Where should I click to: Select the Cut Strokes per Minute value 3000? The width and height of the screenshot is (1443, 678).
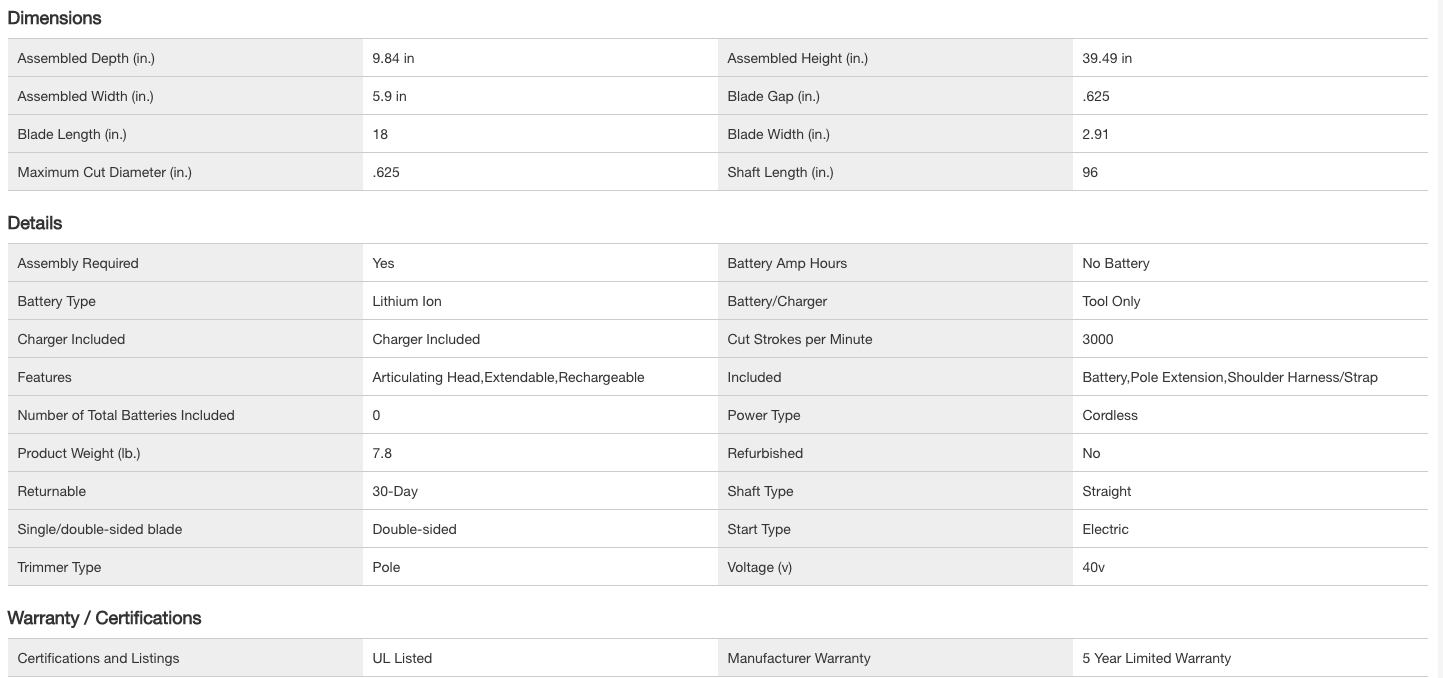[x=1097, y=339]
